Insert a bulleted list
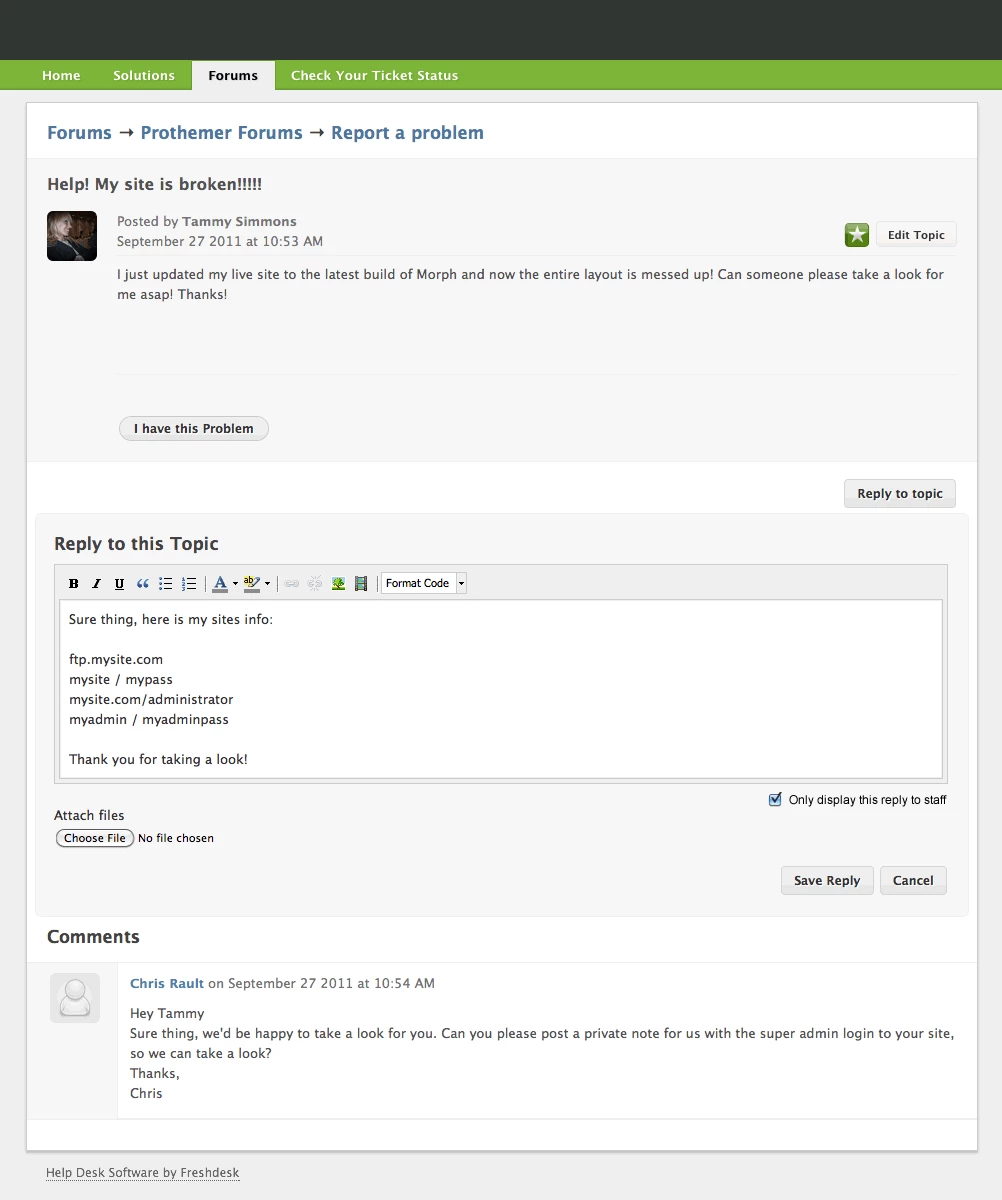Screen dimensions: 1002x1200 click(166, 583)
